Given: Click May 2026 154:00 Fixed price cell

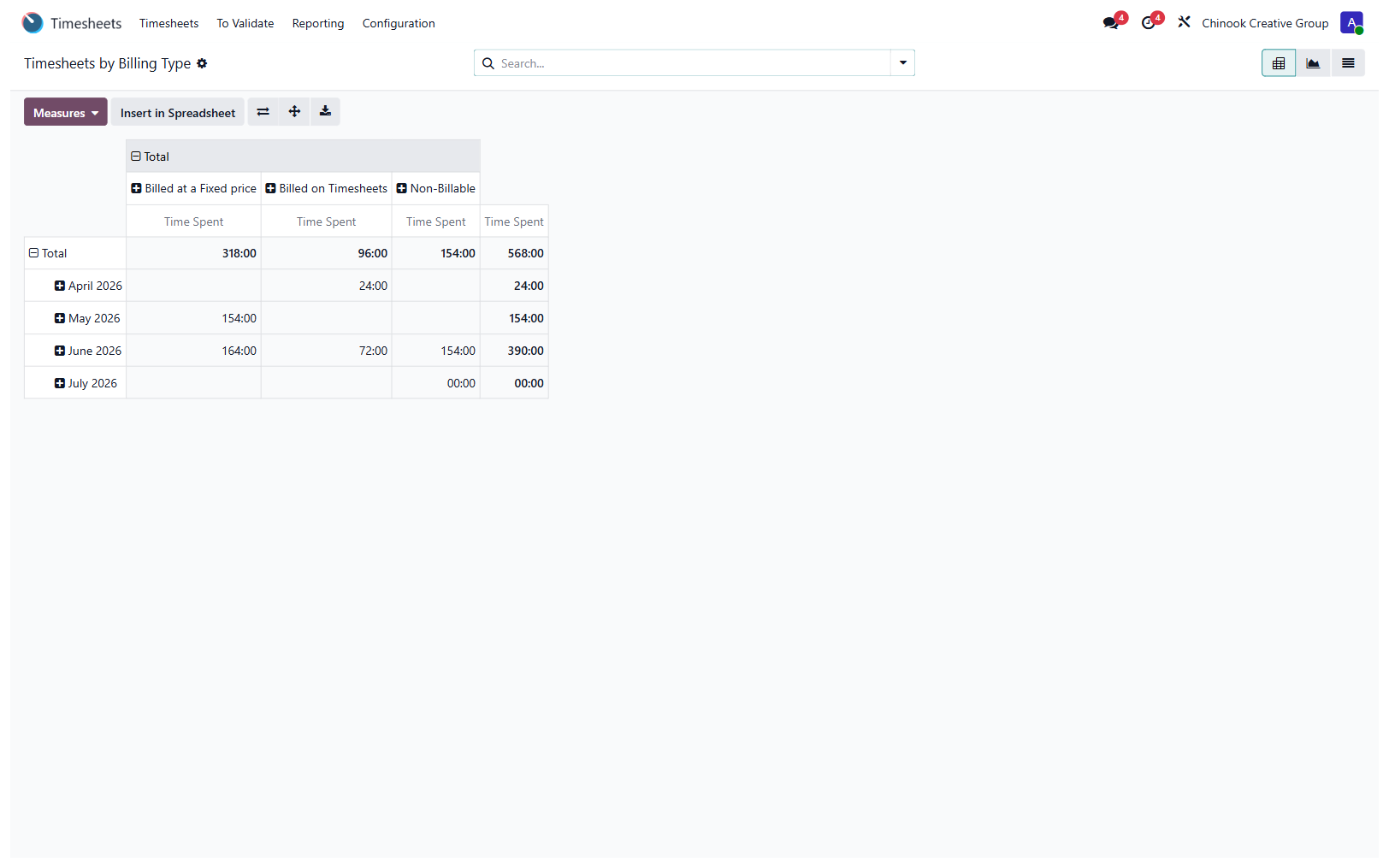Looking at the screenshot, I should [x=193, y=318].
